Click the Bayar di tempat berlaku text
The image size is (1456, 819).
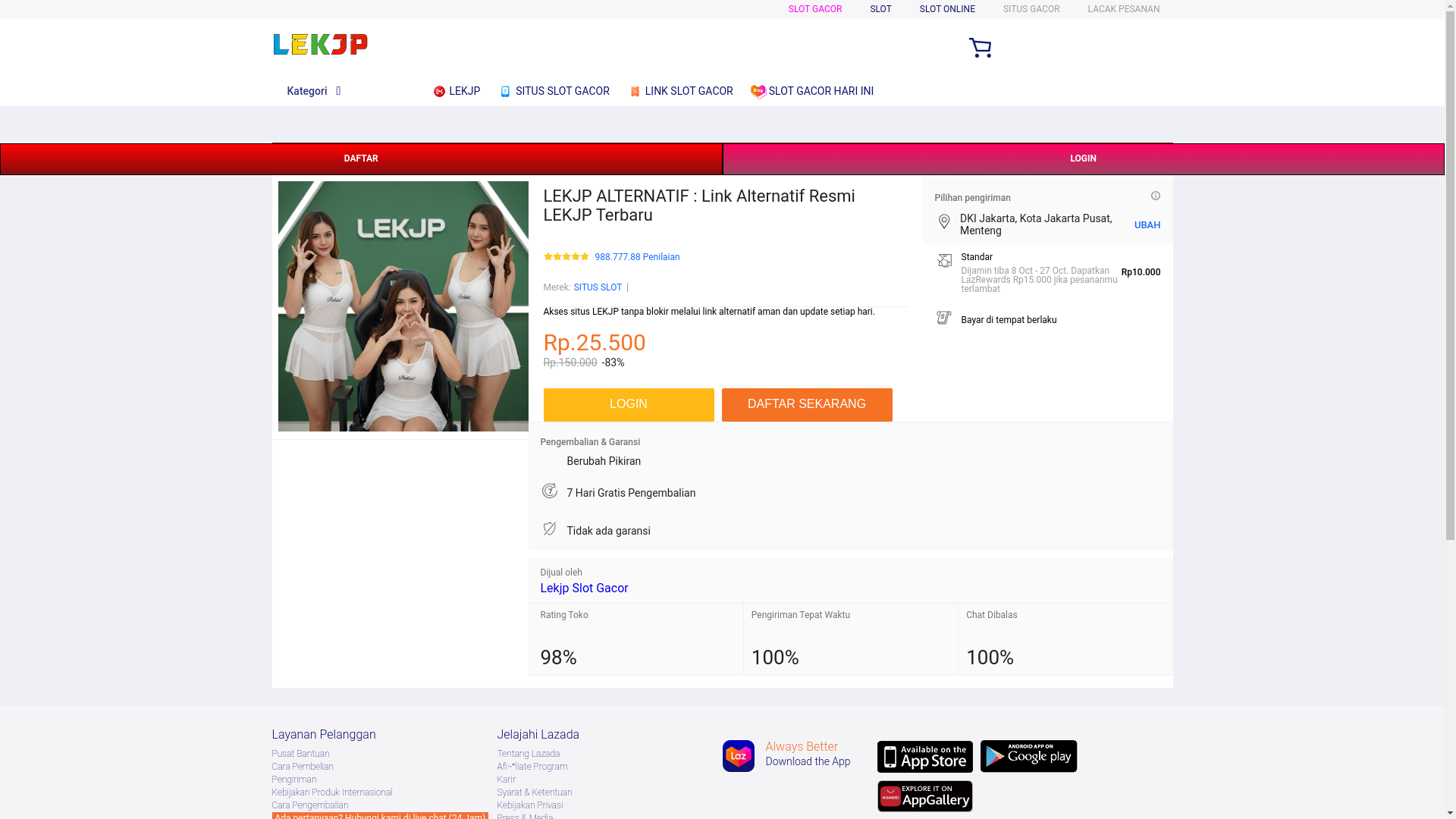pyautogui.click(x=1009, y=320)
